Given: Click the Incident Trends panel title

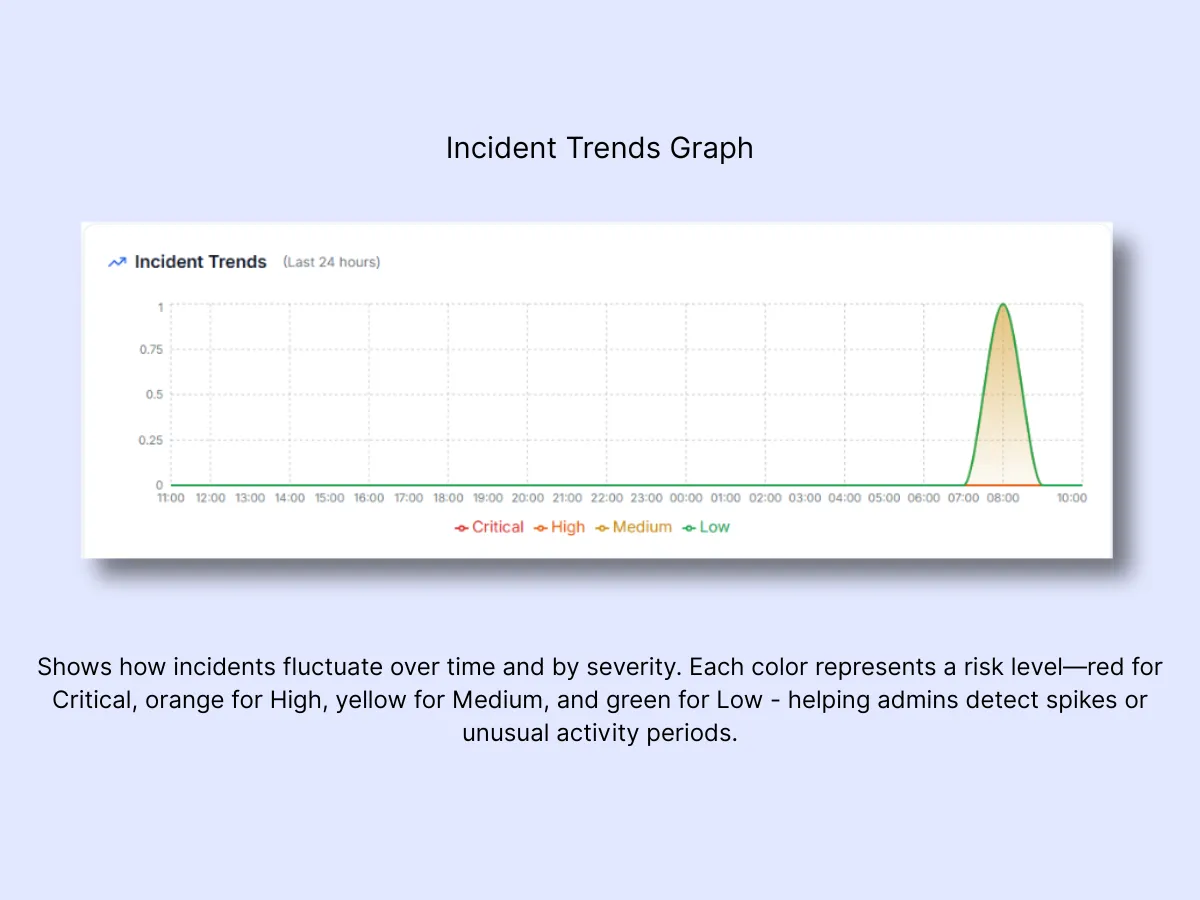Looking at the screenshot, I should tap(200, 261).
